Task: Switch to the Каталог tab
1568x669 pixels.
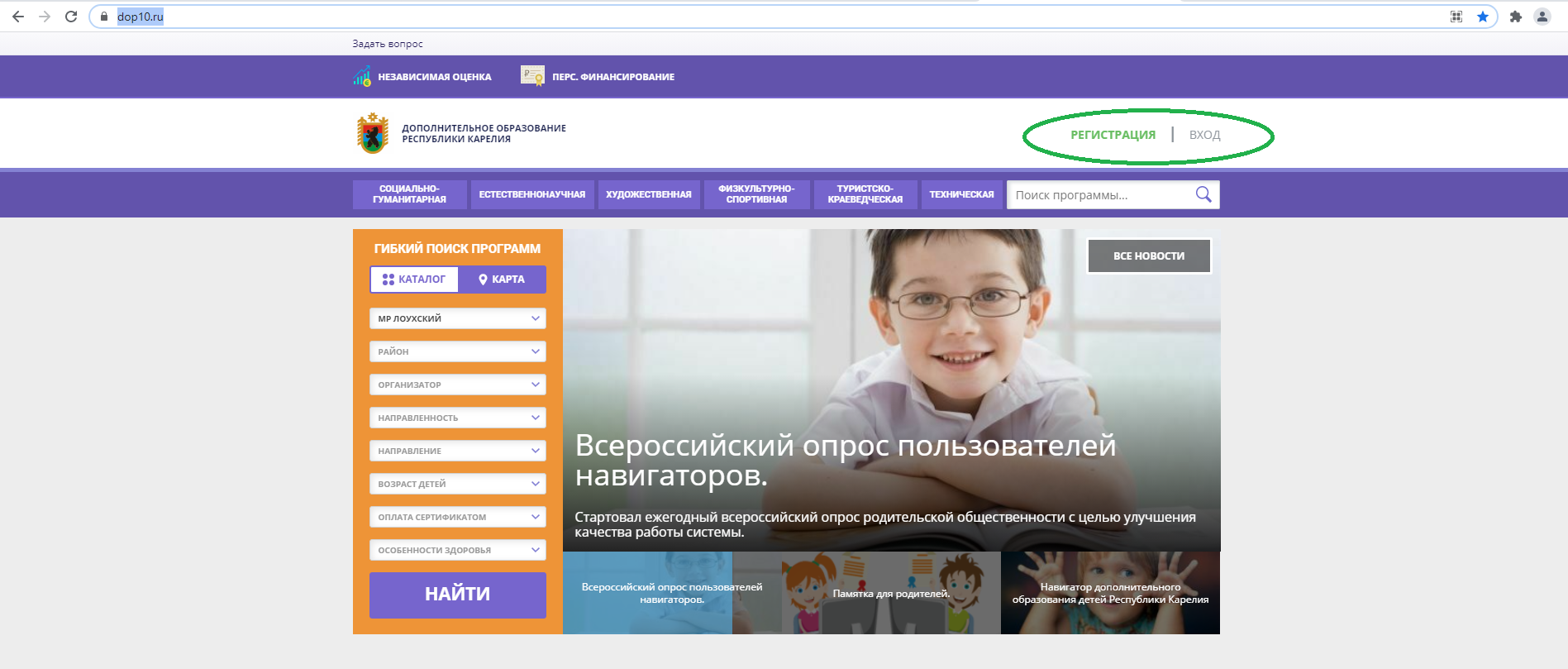Action: pyautogui.click(x=414, y=280)
